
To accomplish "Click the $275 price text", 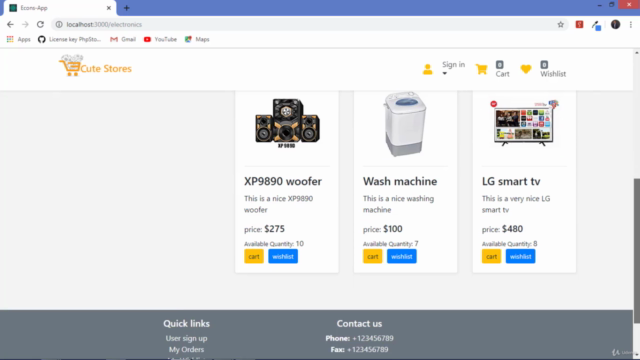I will (x=274, y=229).
